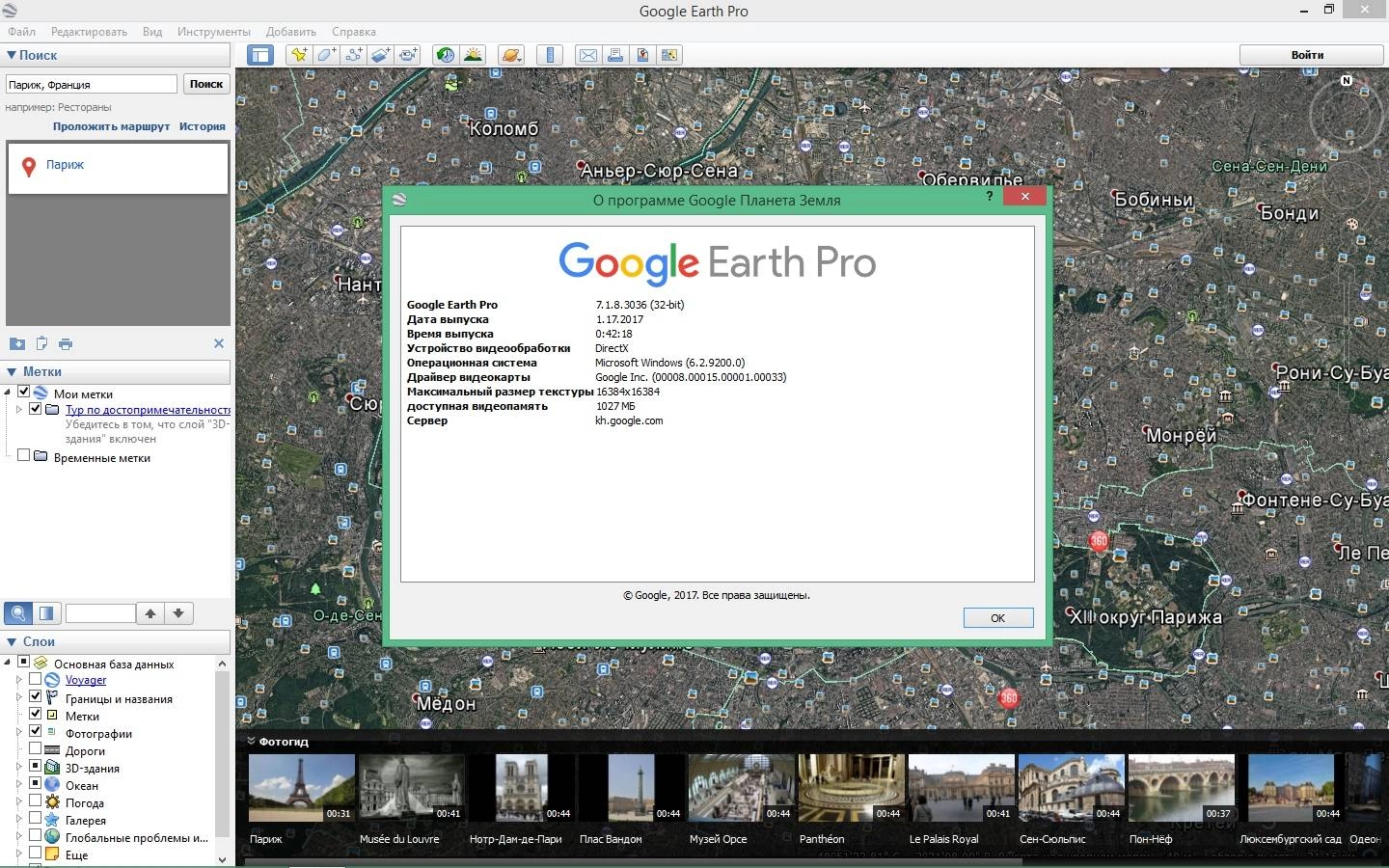Click the Record a Tour camera icon

[408, 55]
